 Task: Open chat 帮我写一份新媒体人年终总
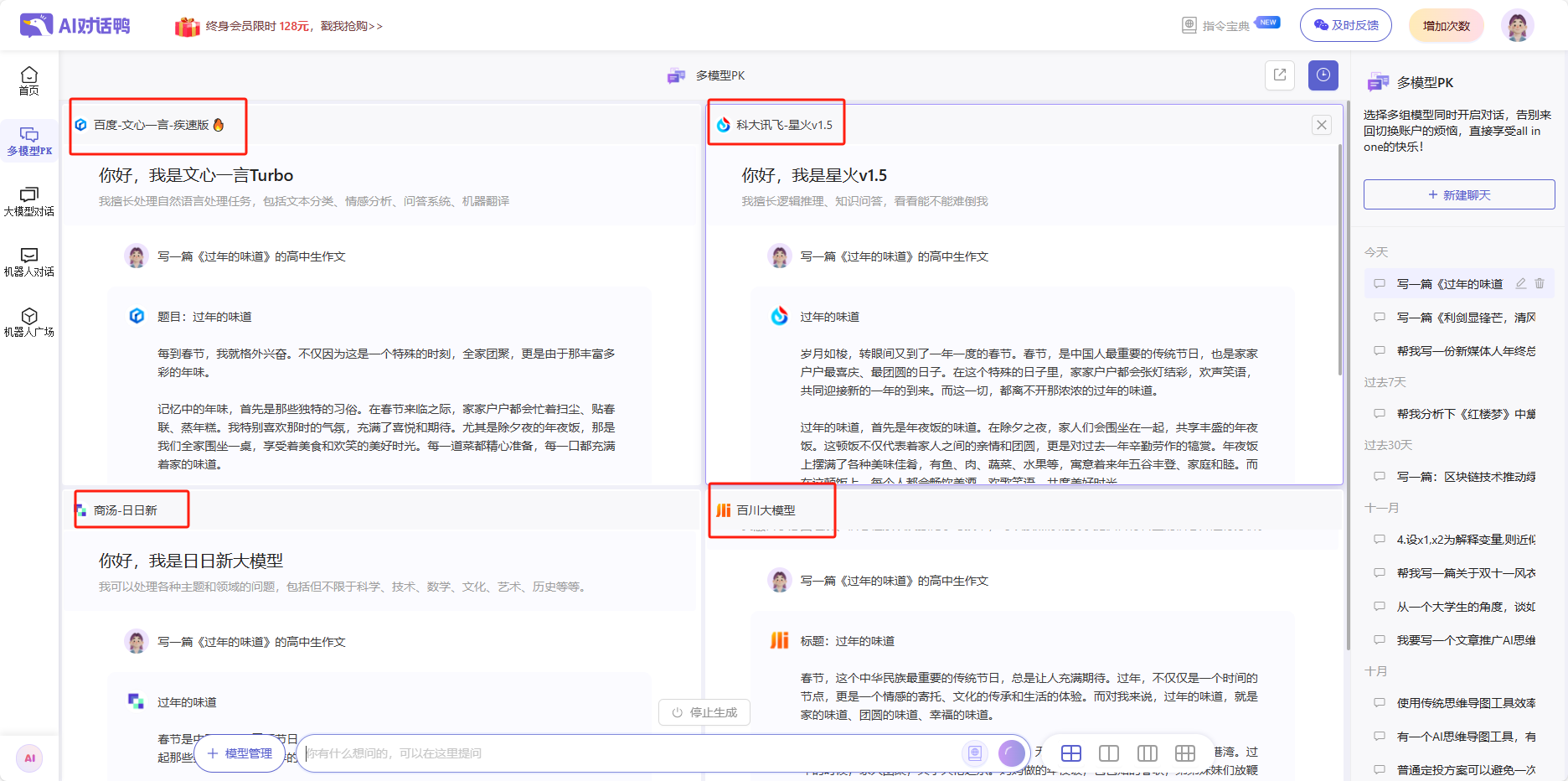click(1459, 351)
